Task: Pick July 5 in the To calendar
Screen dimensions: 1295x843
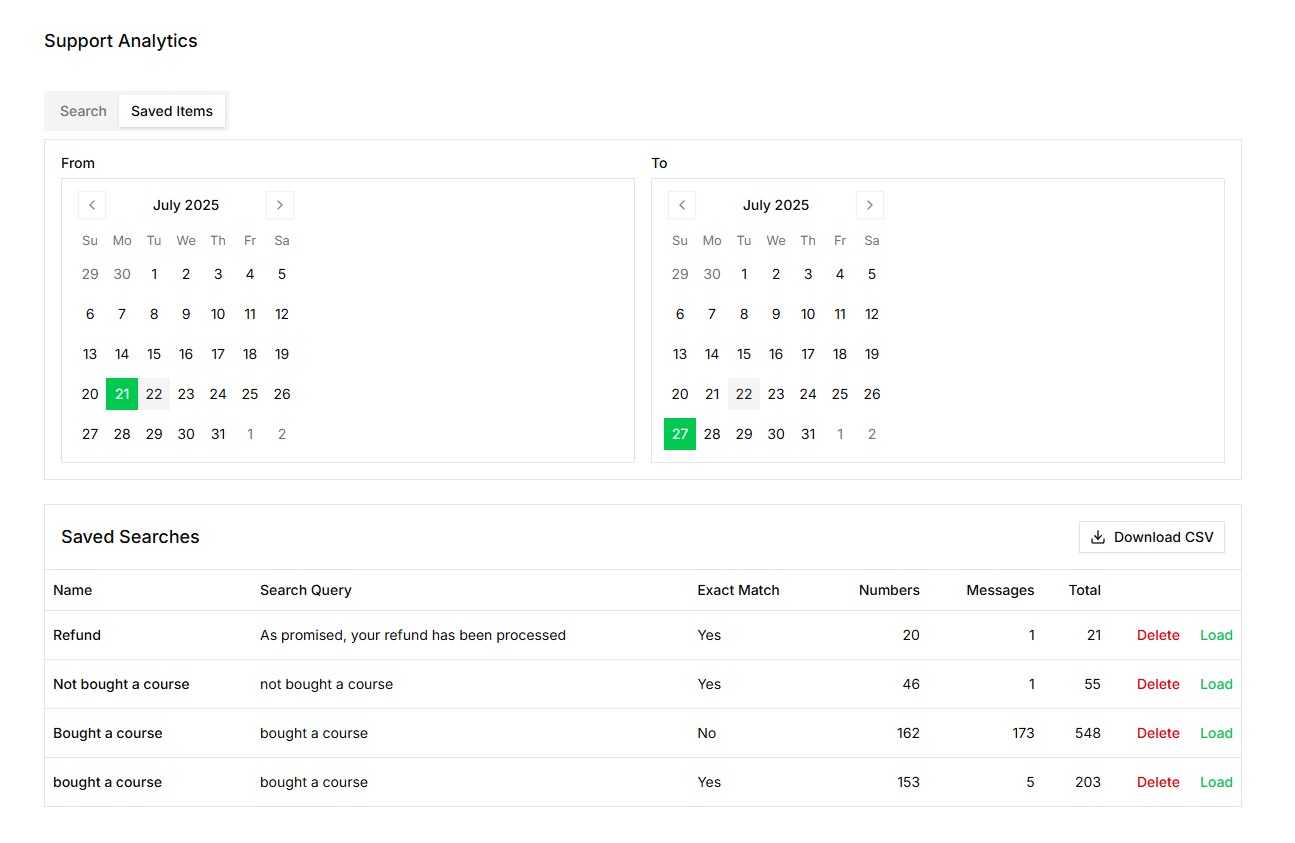Action: pyautogui.click(x=872, y=274)
